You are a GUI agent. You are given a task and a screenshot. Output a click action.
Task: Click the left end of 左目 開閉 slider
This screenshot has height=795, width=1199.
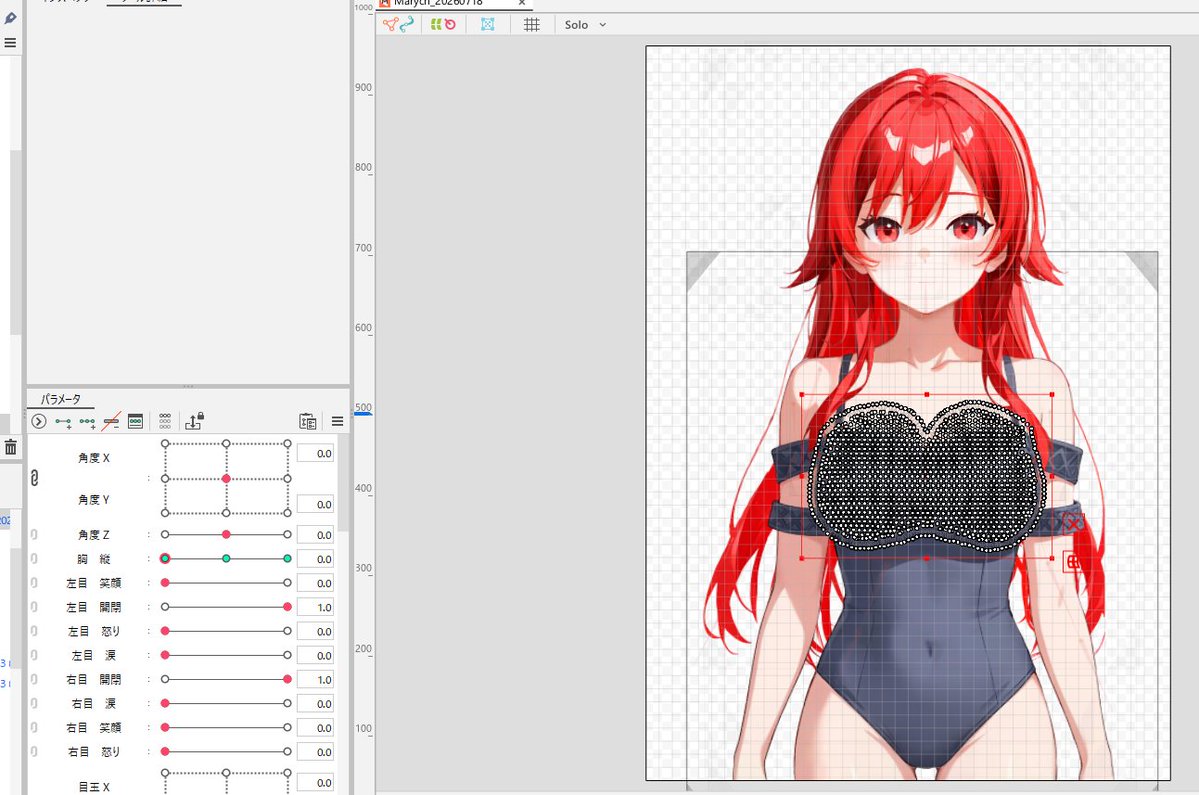[x=165, y=607]
